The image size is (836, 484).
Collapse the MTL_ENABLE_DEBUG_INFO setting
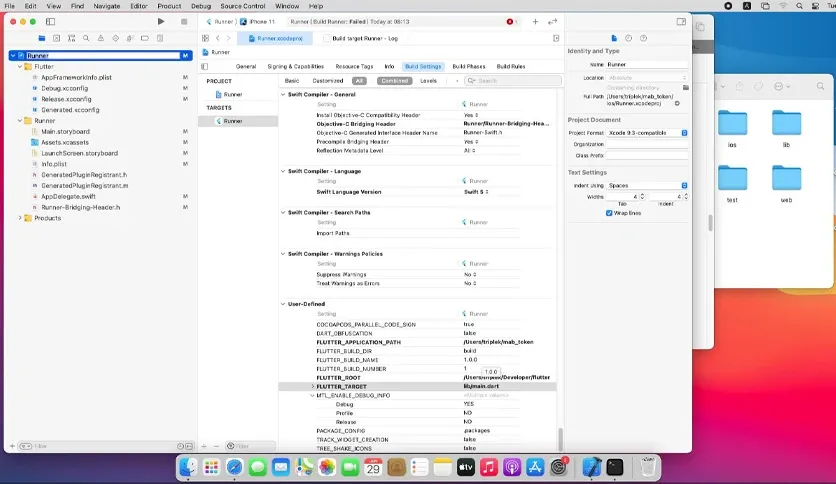click(312, 396)
